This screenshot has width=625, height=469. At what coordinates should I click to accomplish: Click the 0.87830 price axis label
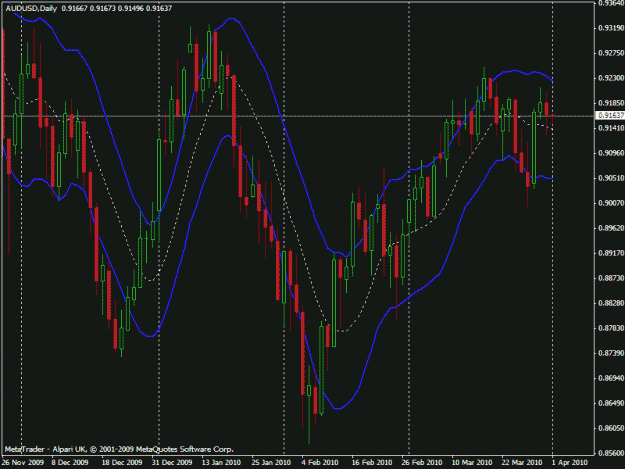pyautogui.click(x=611, y=328)
